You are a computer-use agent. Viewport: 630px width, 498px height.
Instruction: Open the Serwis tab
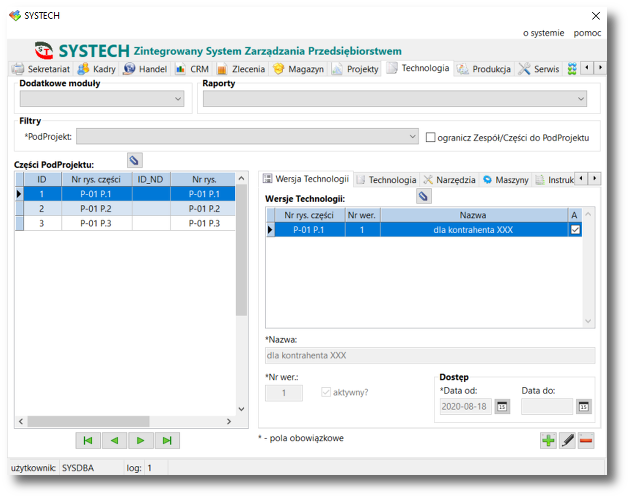pyautogui.click(x=539, y=69)
